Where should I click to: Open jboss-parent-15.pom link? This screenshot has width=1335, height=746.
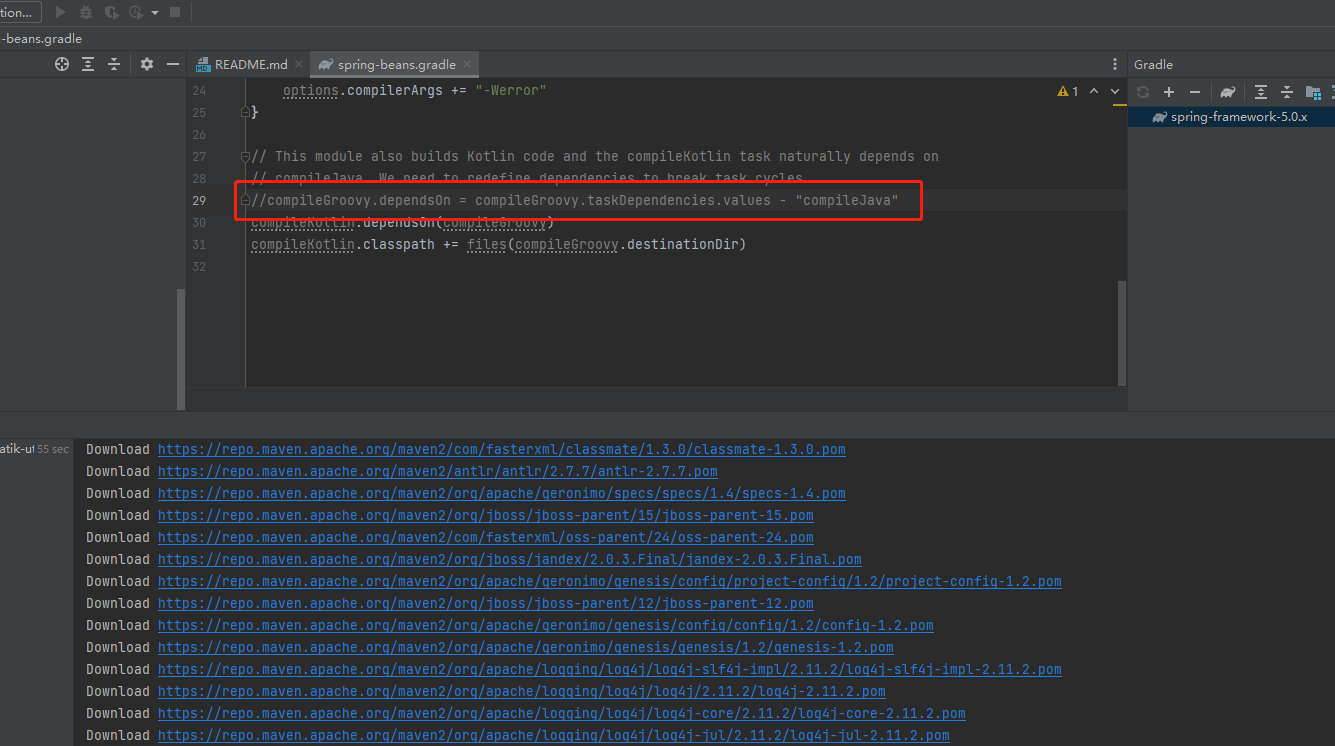tap(485, 516)
